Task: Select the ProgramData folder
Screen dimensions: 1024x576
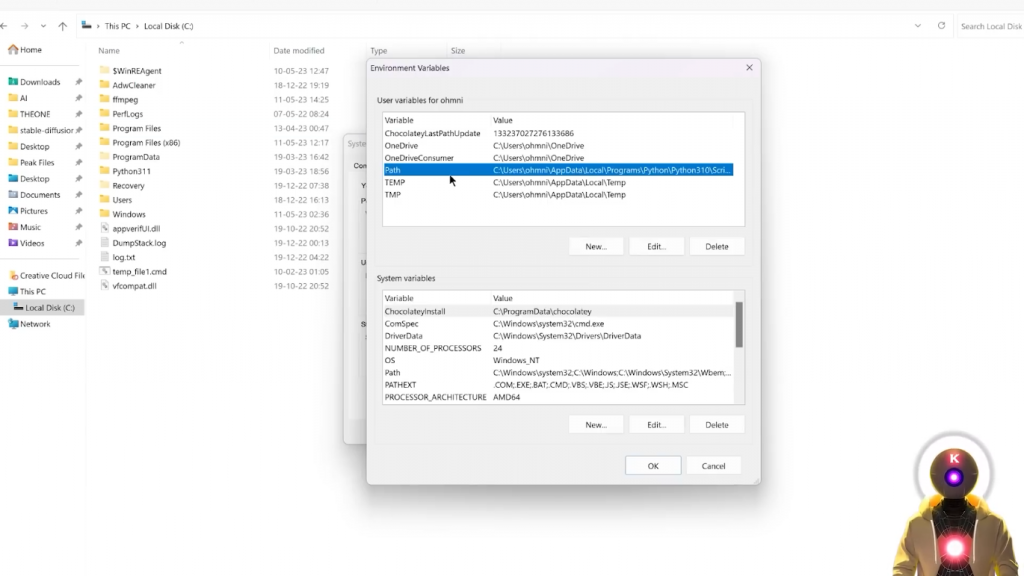Action: 129,157
